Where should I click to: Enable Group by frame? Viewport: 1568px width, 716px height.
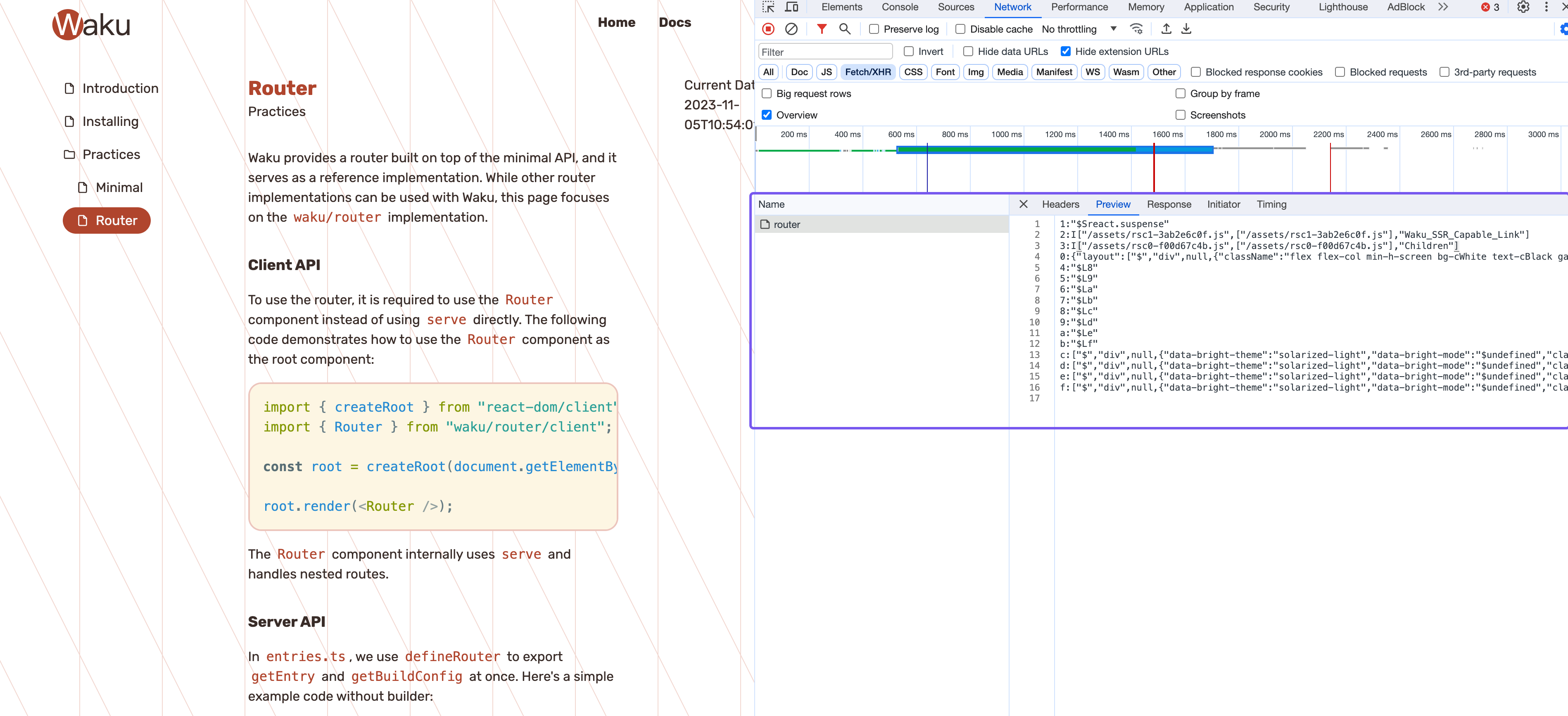pyautogui.click(x=1180, y=94)
